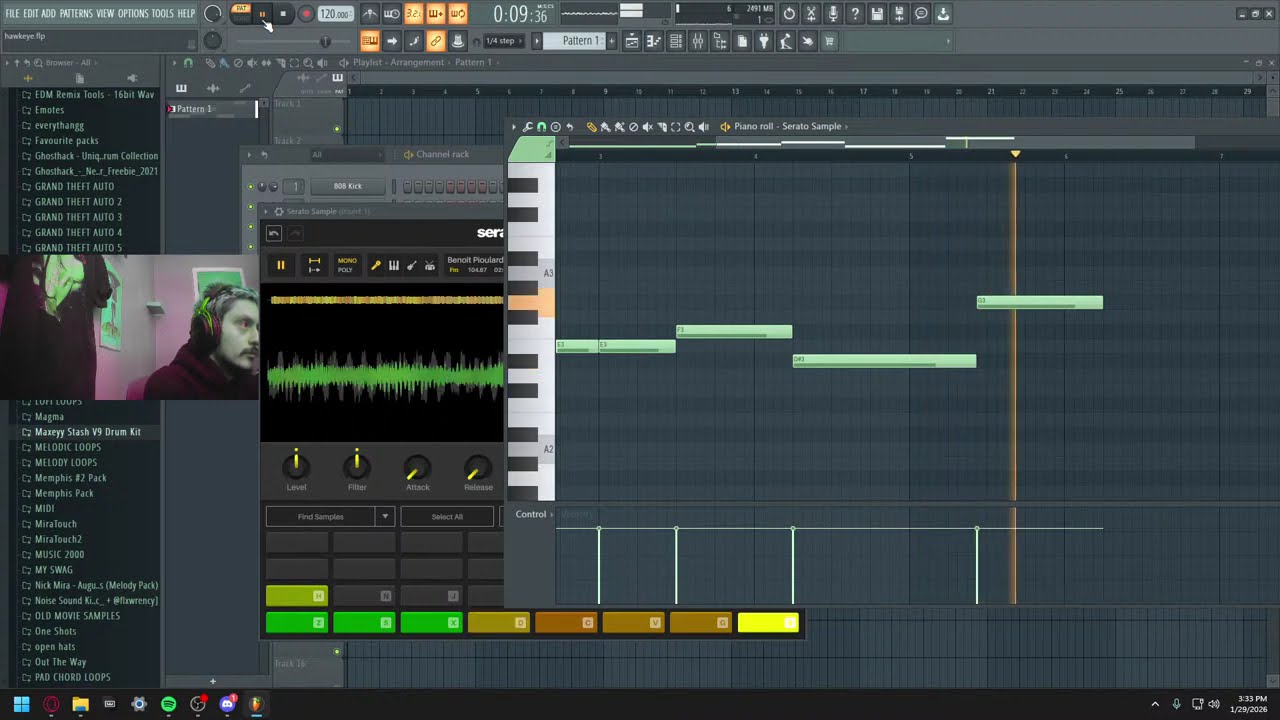
Task: Open the PATTERNS menu
Action: click(76, 14)
